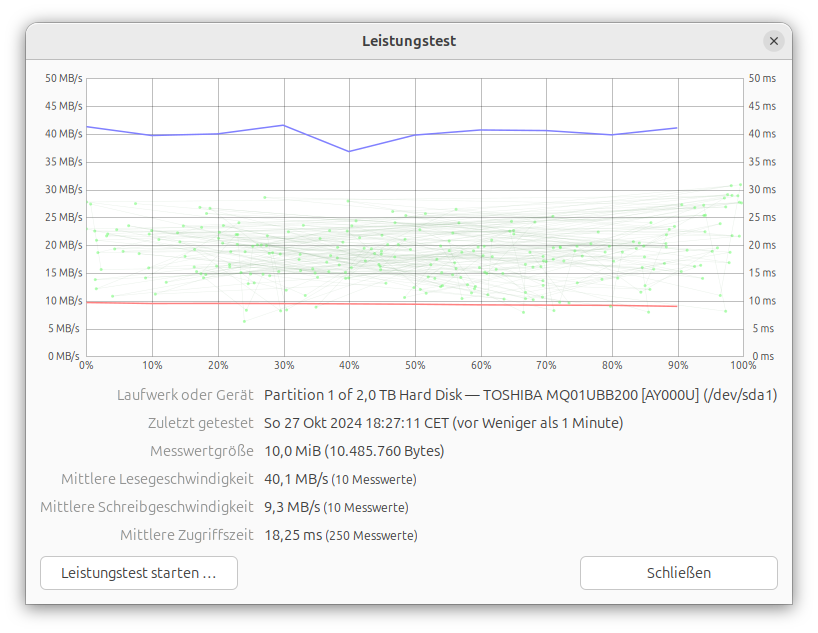Click the Laufwerk oder Gerät label
The image size is (818, 633).
[185, 395]
